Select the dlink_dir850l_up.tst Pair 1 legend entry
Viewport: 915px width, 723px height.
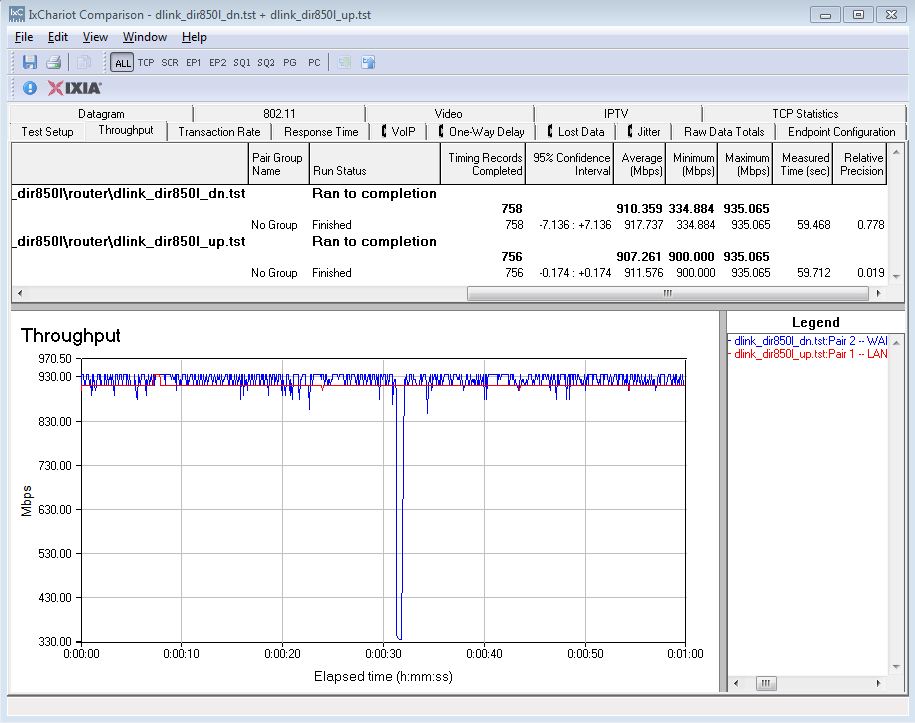pyautogui.click(x=809, y=354)
